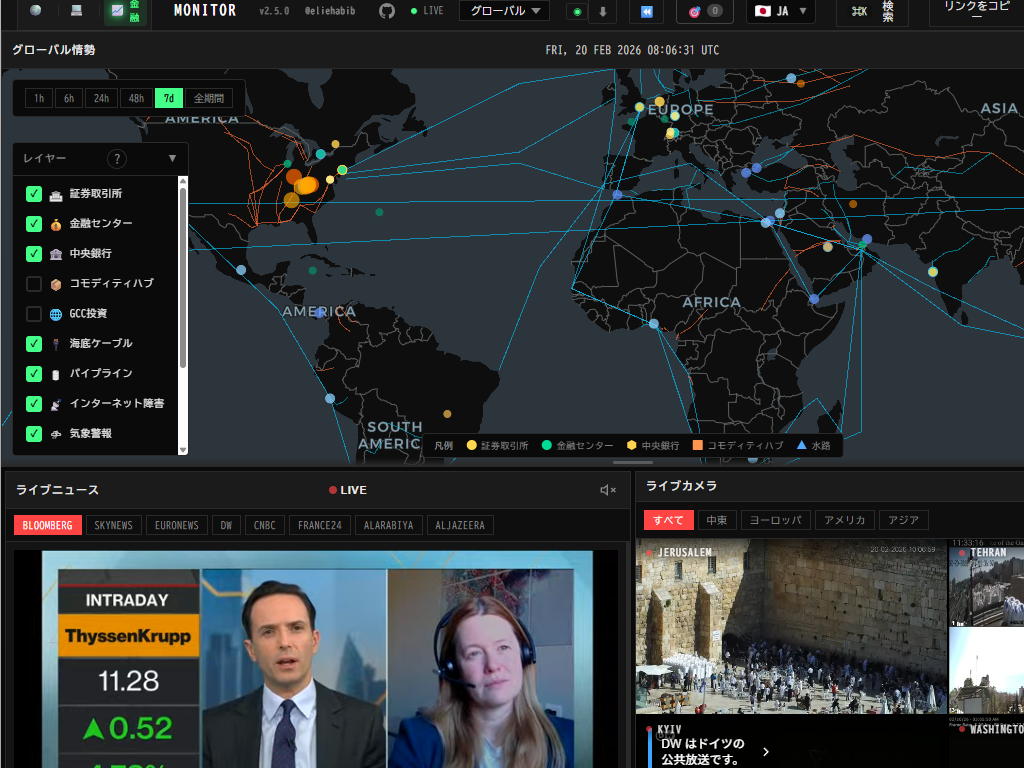Click the green status indicator button
This screenshot has height=768, width=1024.
(x=577, y=11)
